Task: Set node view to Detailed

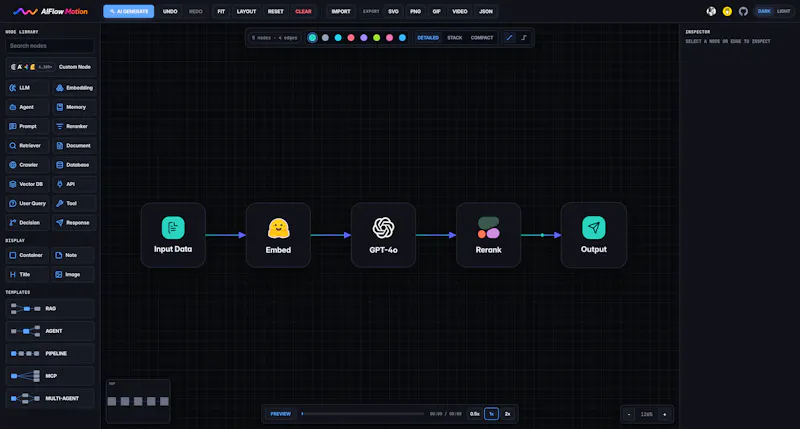Action: click(428, 38)
